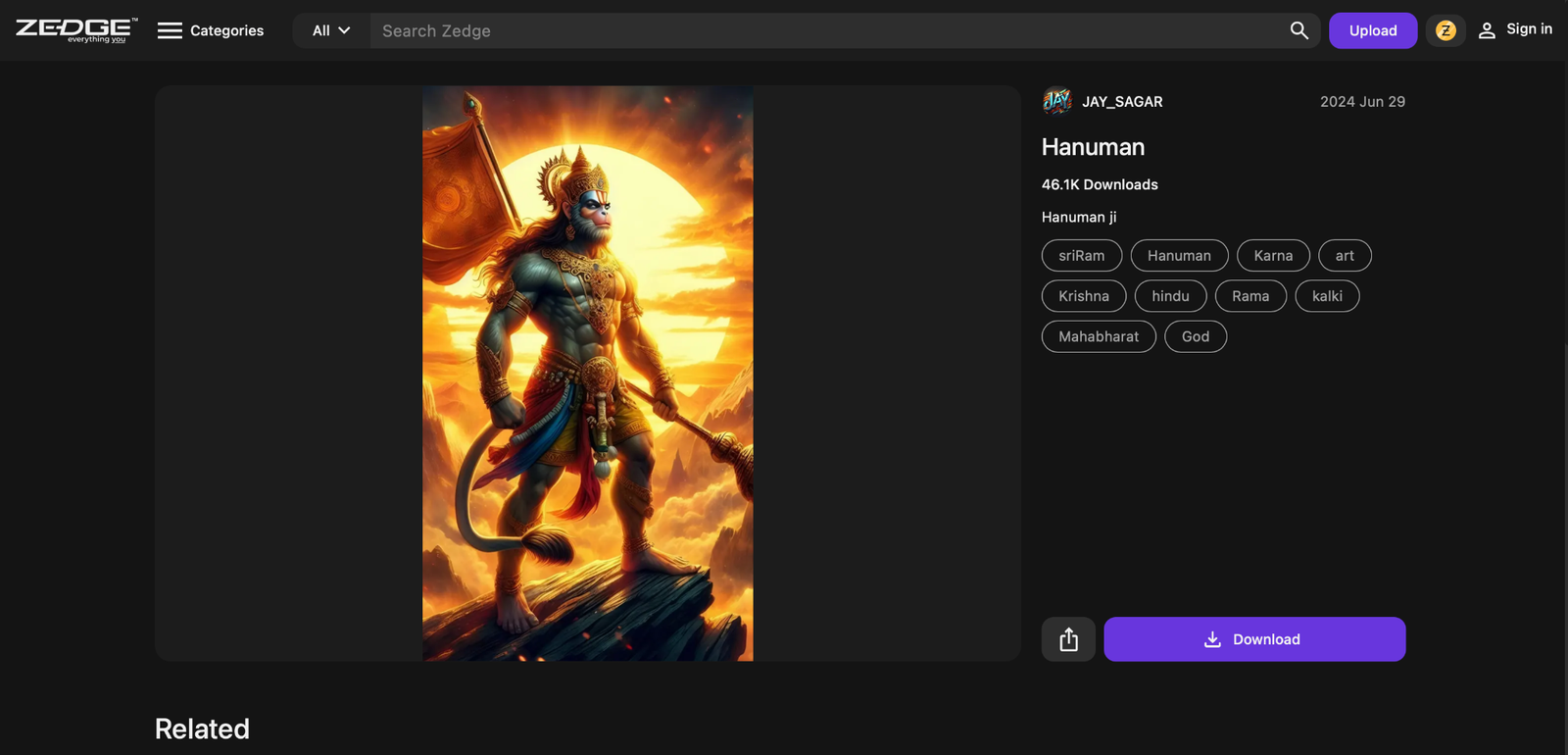Open JAY_SAGAR profile avatar
Image resolution: width=1568 pixels, height=755 pixels.
pyautogui.click(x=1056, y=101)
